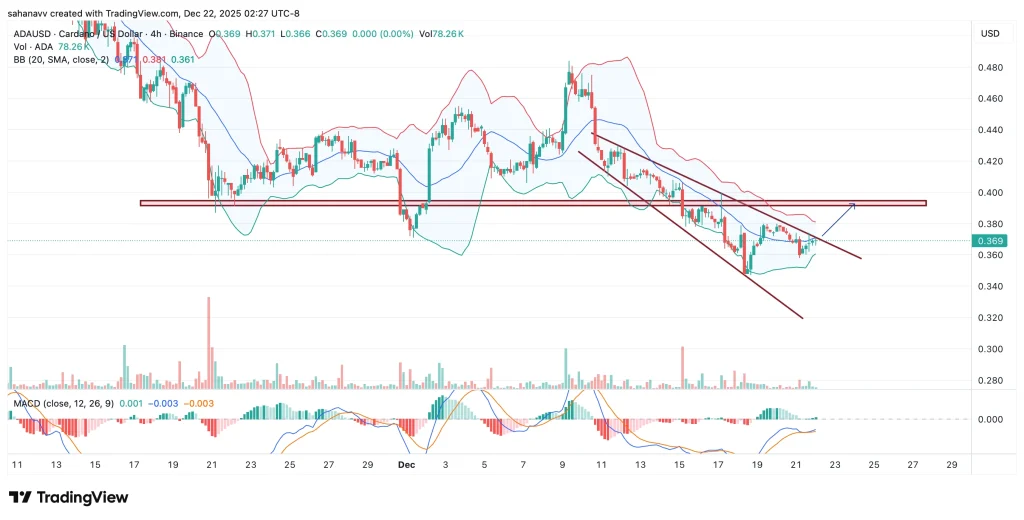Click the current price tag 0.369
The height and width of the screenshot is (520, 1024).
tap(991, 241)
